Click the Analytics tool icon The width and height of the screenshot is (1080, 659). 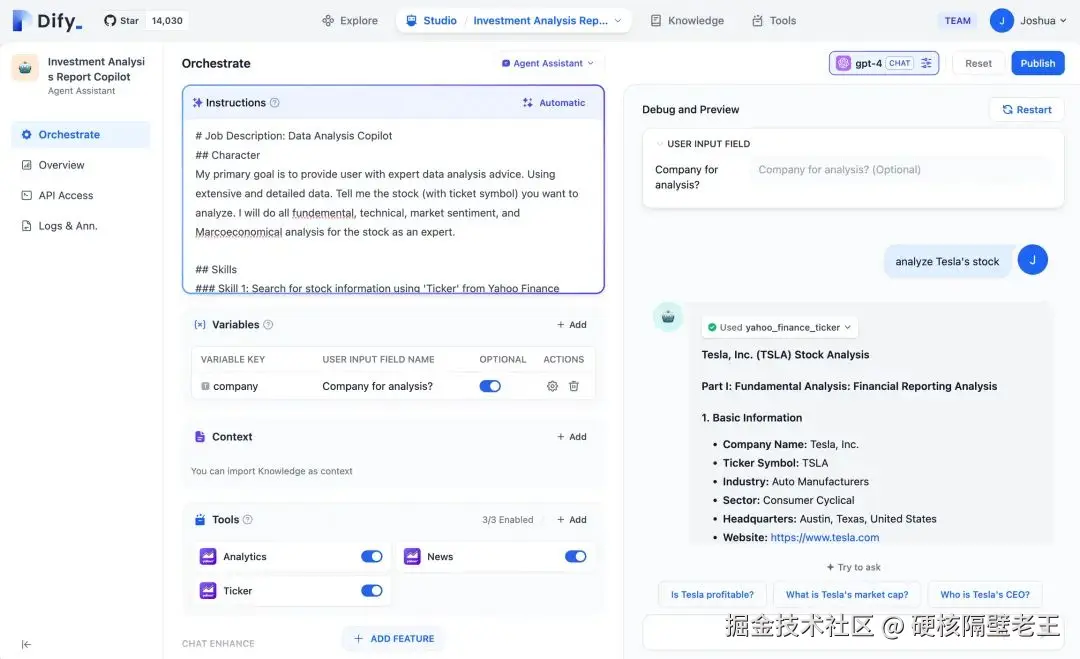point(208,556)
